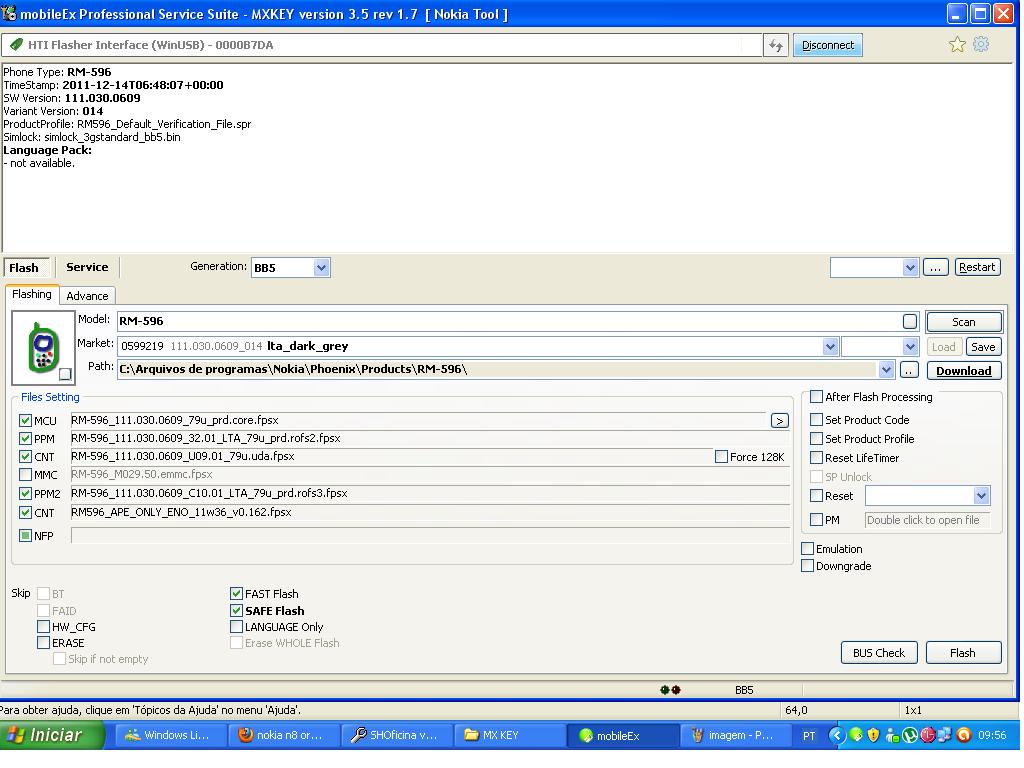Click the small box beside Model field
This screenshot has width=1024, height=768.
(910, 321)
